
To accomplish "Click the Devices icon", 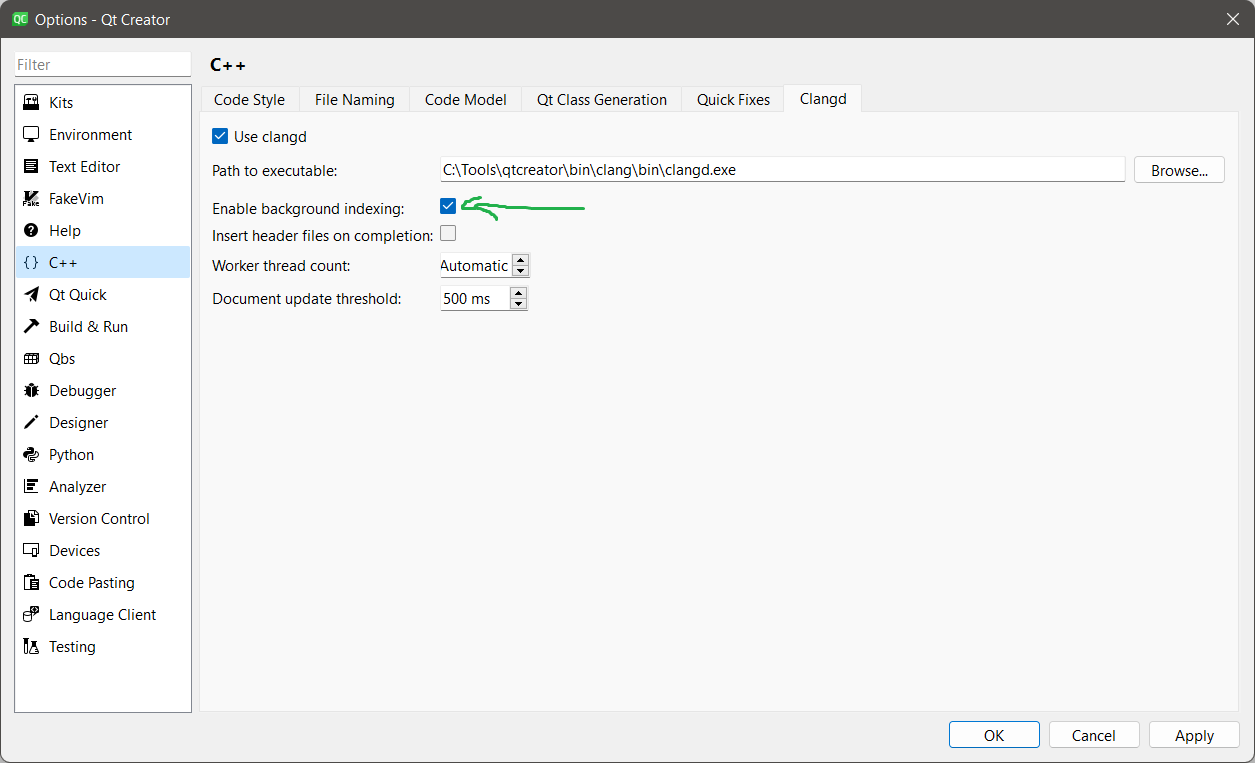I will pyautogui.click(x=31, y=551).
